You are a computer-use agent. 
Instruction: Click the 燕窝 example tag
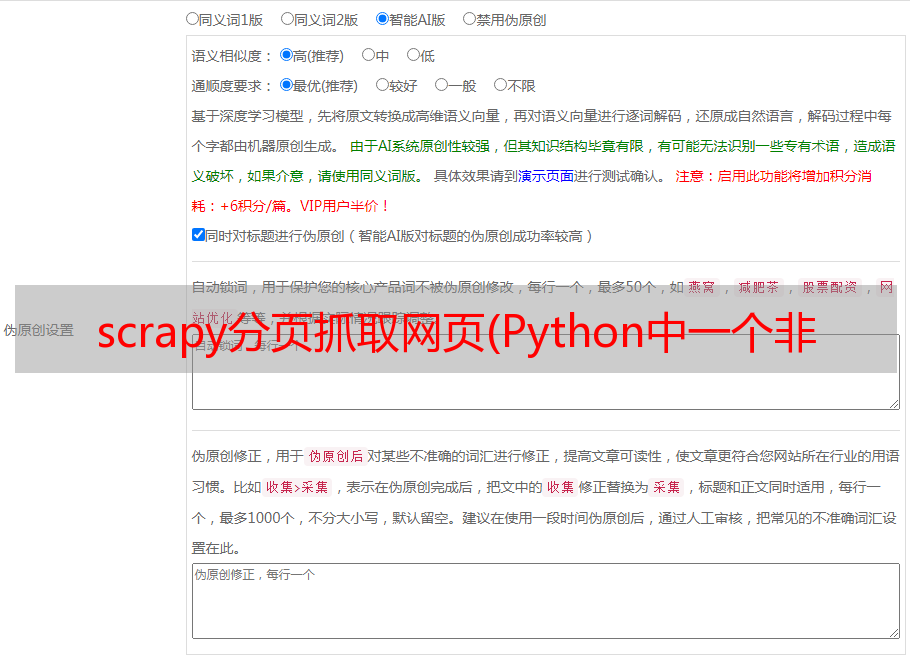[701, 287]
